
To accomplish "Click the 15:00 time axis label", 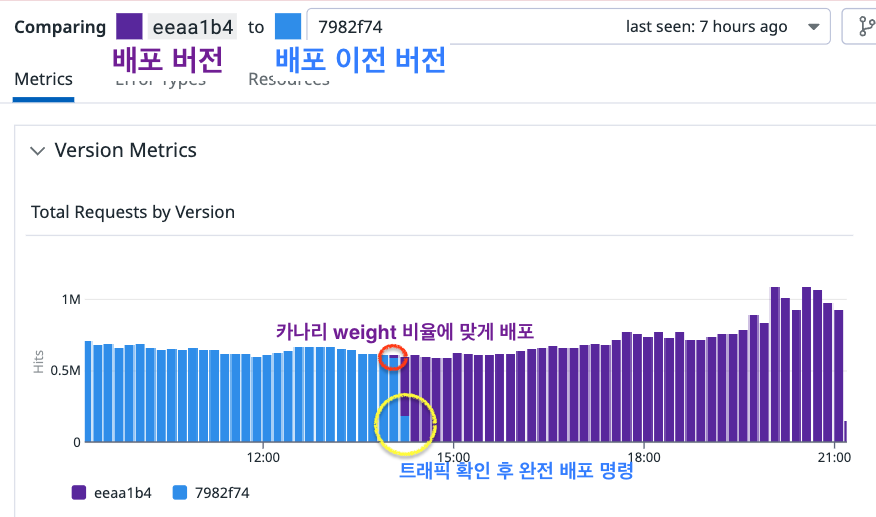I will click(x=453, y=457).
